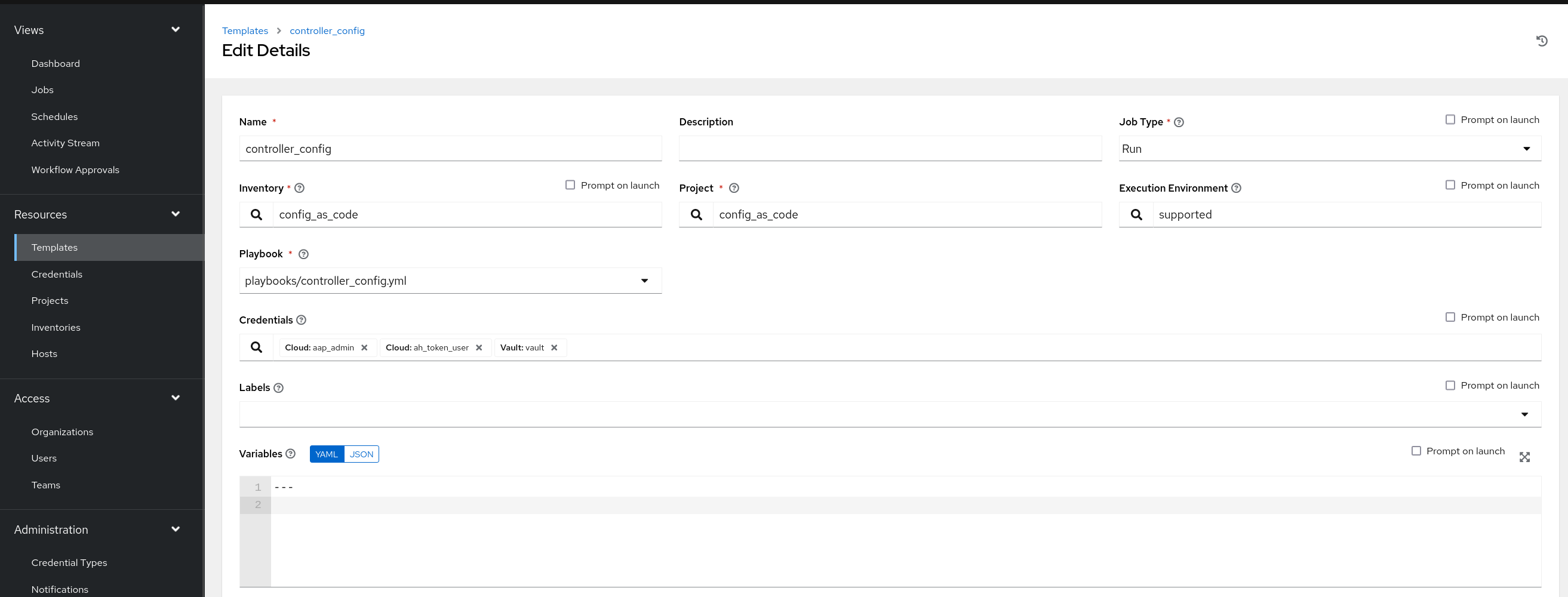The width and height of the screenshot is (1568, 597).
Task: Go to Dashboard in sidebar
Action: (56, 64)
